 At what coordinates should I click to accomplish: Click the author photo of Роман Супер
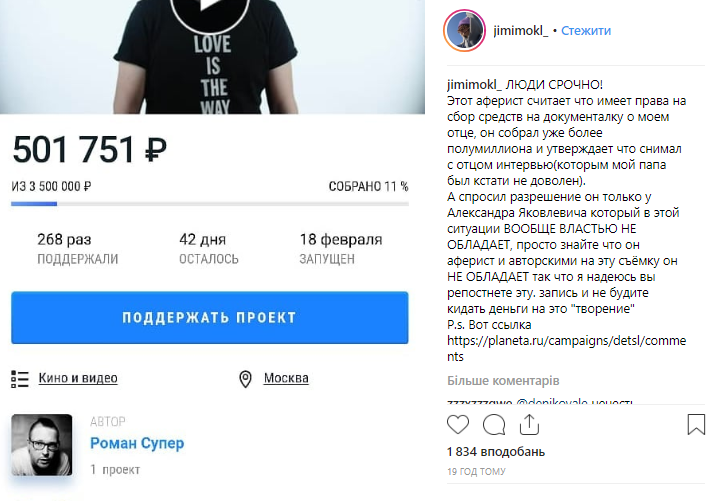pyautogui.click(x=42, y=444)
